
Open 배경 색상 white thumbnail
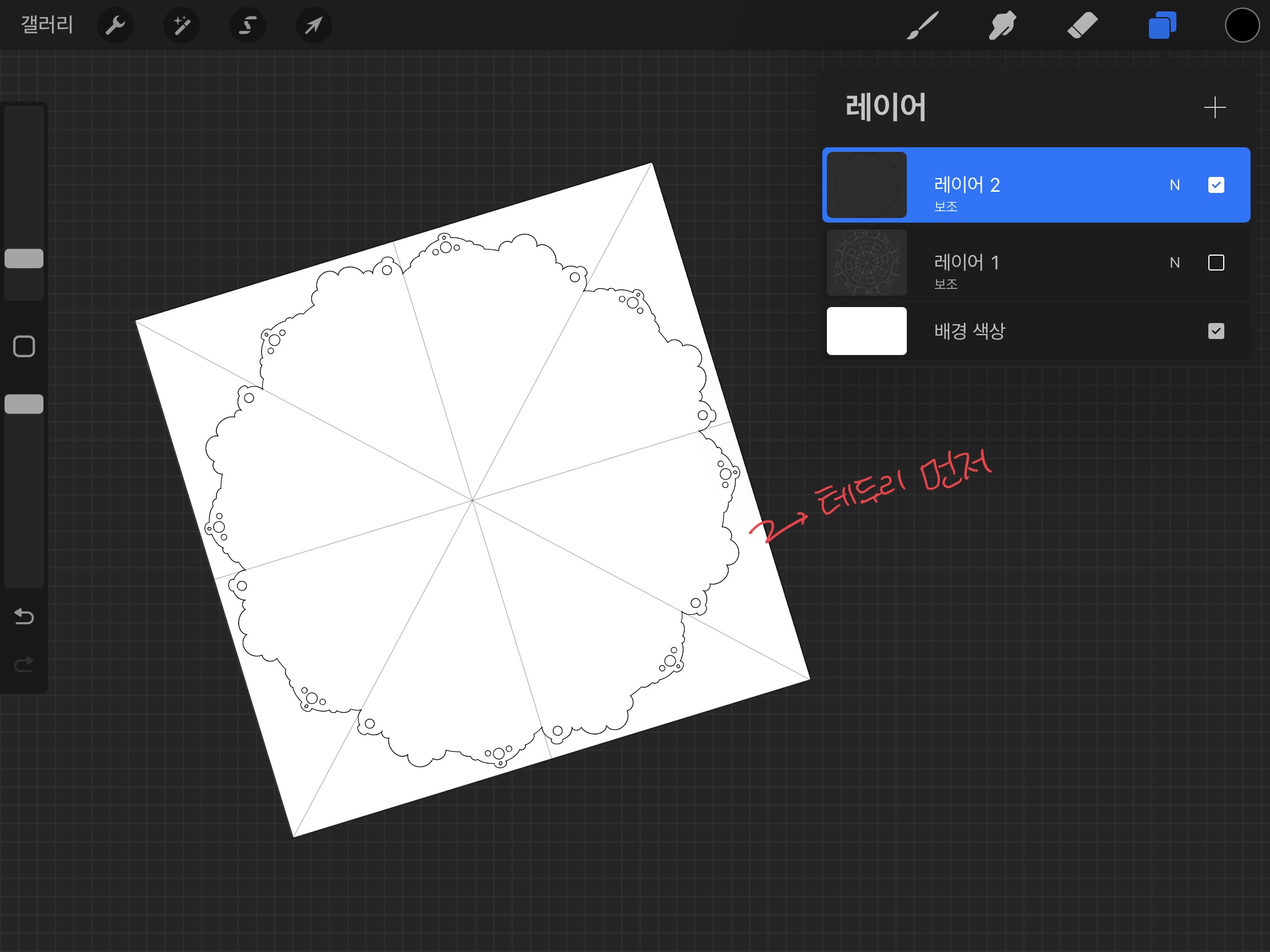click(866, 331)
